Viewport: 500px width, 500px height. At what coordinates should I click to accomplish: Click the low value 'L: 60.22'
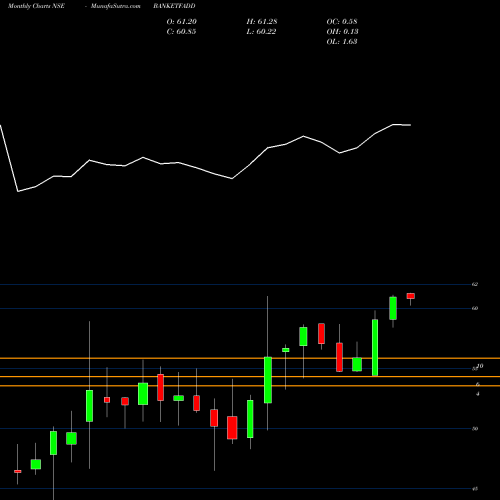coord(261,32)
